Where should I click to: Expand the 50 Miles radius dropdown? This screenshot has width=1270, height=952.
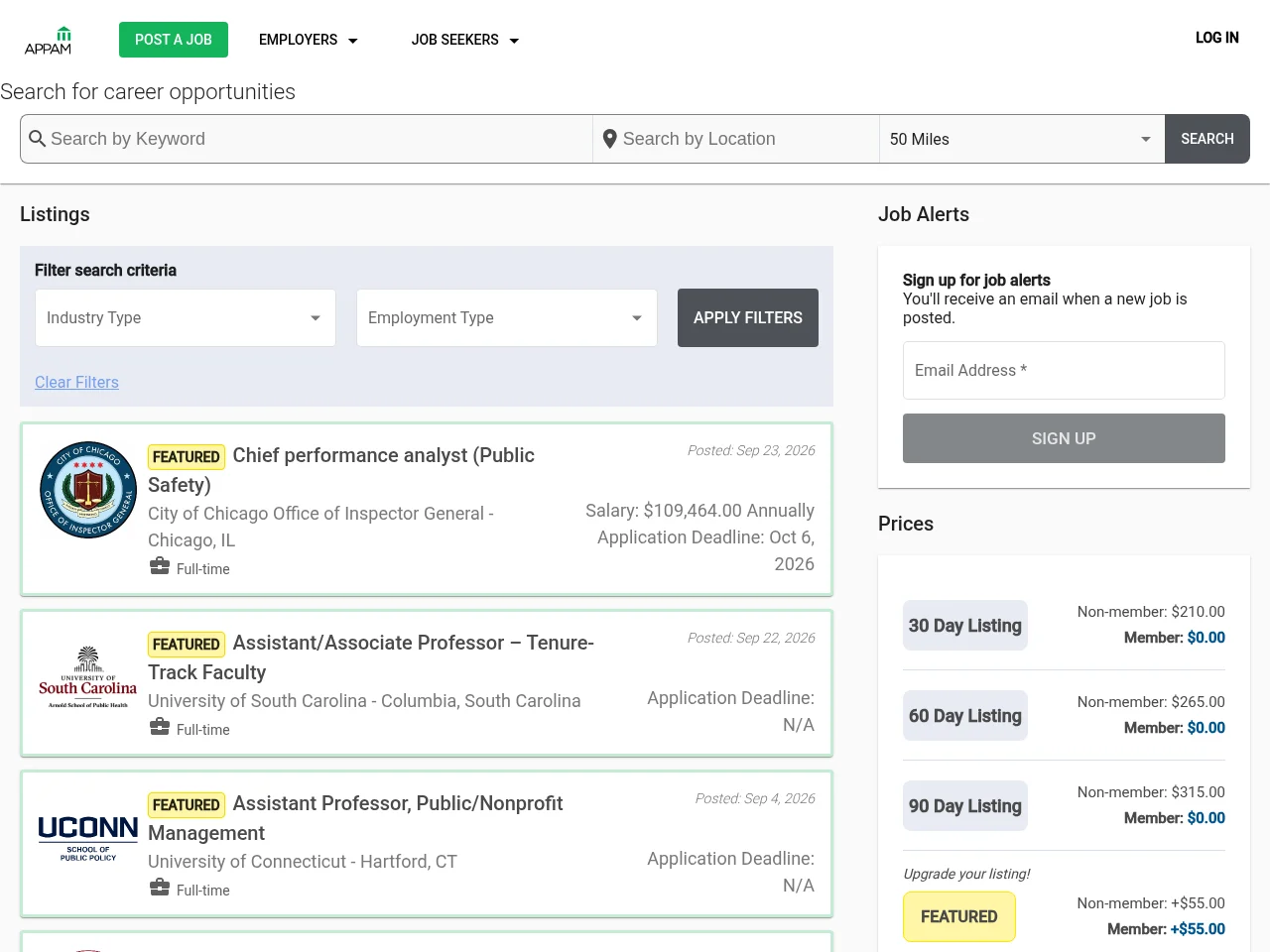[x=1022, y=139]
